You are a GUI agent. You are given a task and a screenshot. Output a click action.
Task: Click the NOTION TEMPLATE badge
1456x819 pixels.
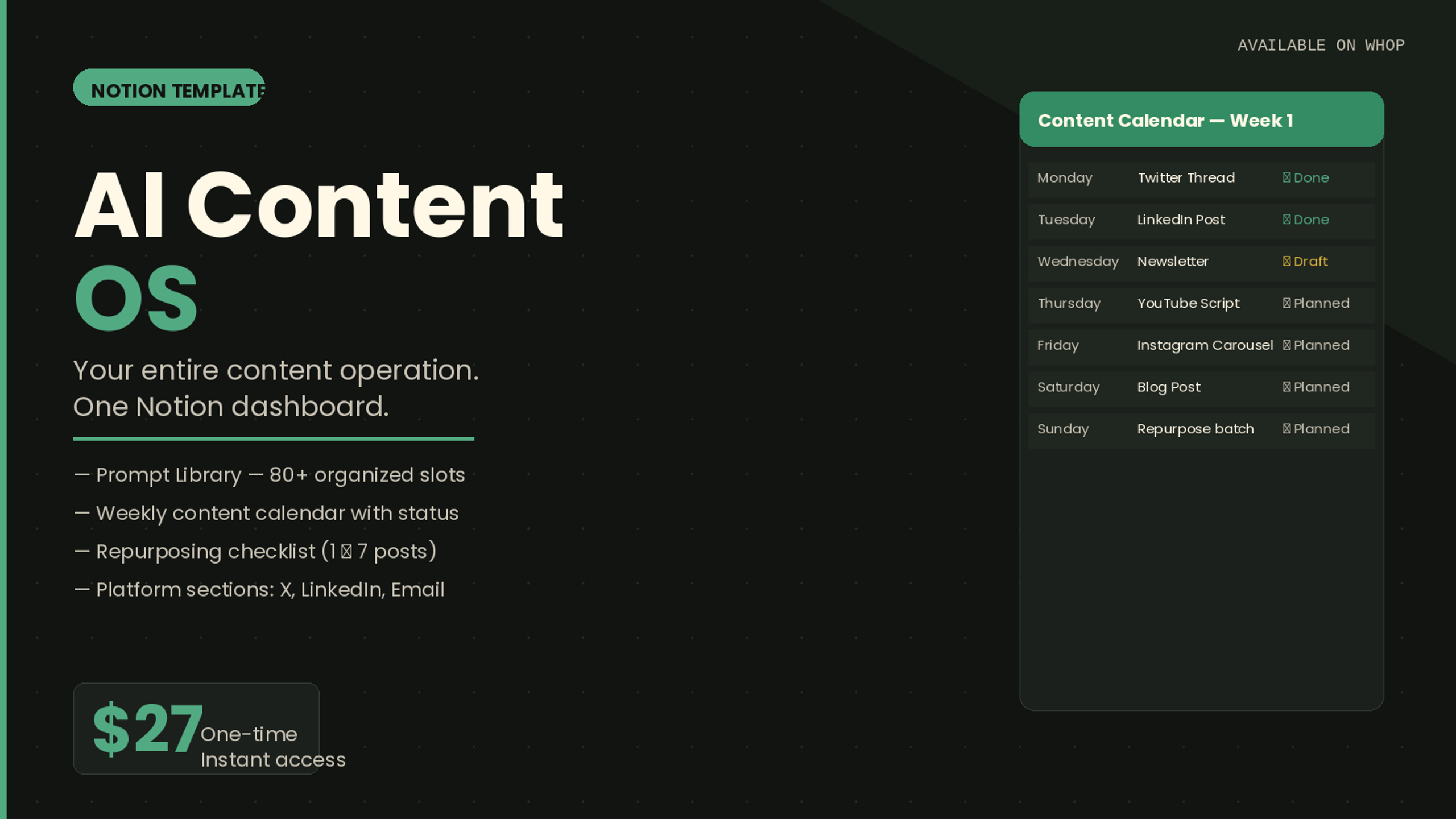169,88
